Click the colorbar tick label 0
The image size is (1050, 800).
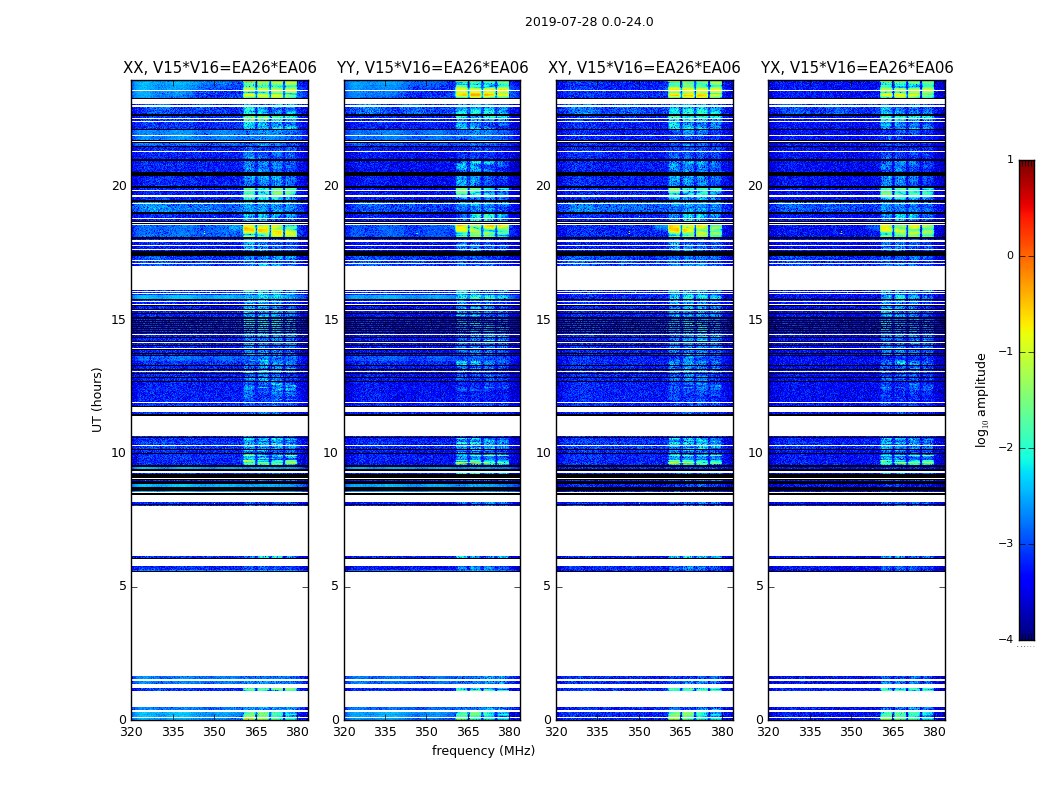1010,256
